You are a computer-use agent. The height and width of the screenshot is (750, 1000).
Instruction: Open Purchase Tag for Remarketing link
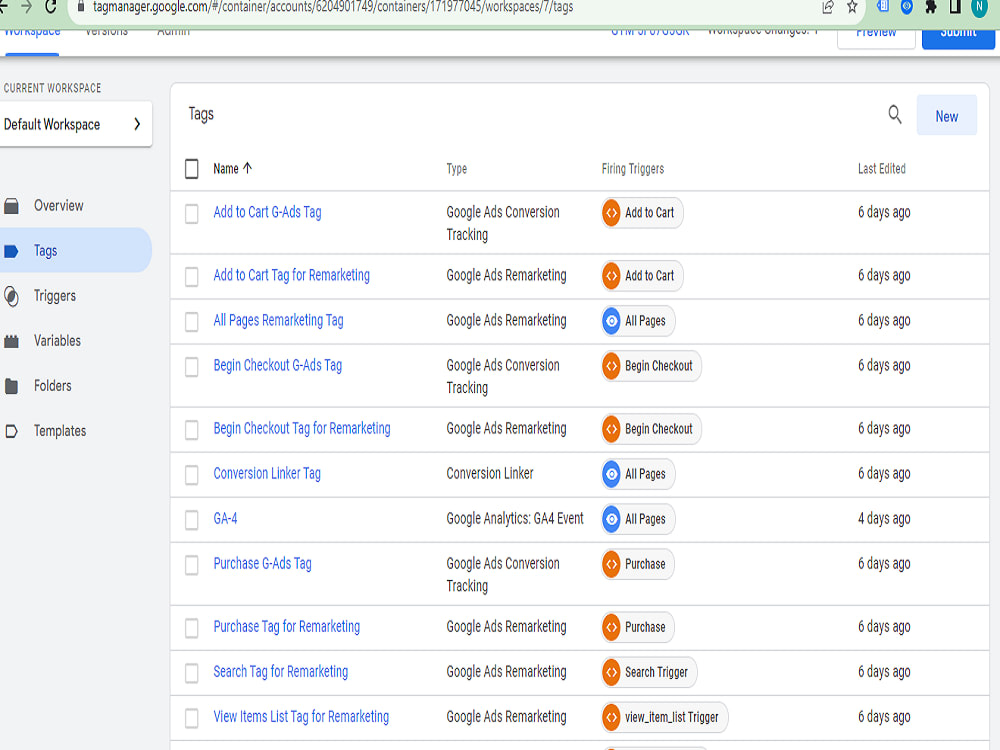click(x=286, y=627)
